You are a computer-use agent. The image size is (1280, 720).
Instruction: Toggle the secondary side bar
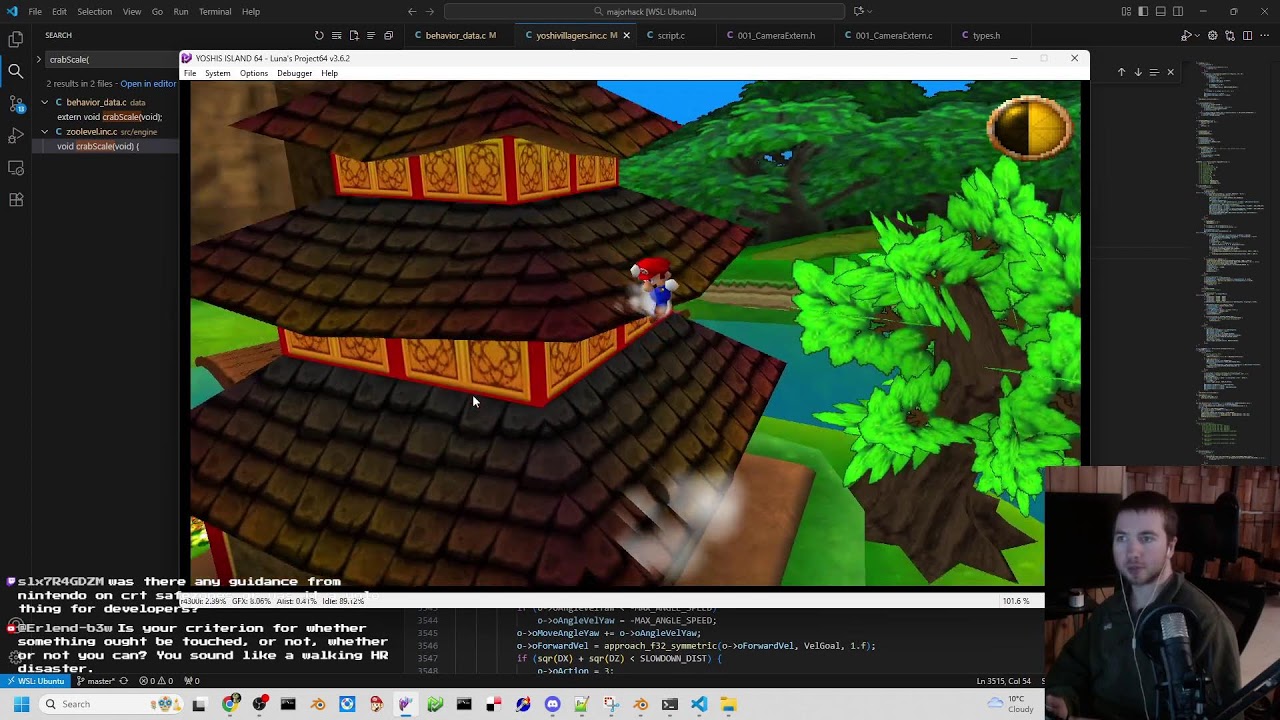tap(1177, 11)
